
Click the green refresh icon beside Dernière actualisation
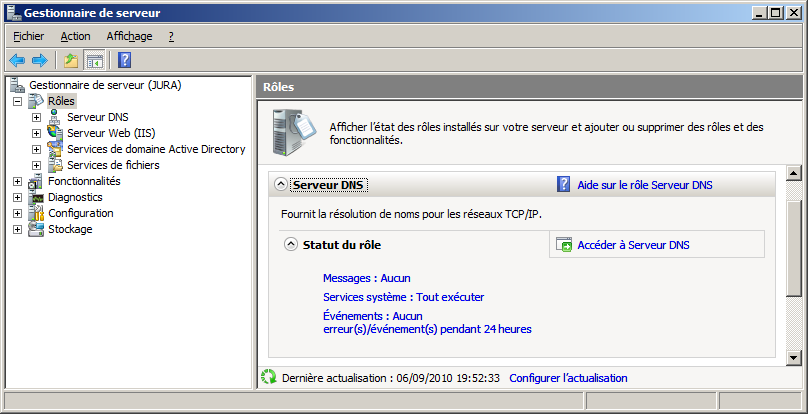[268, 378]
